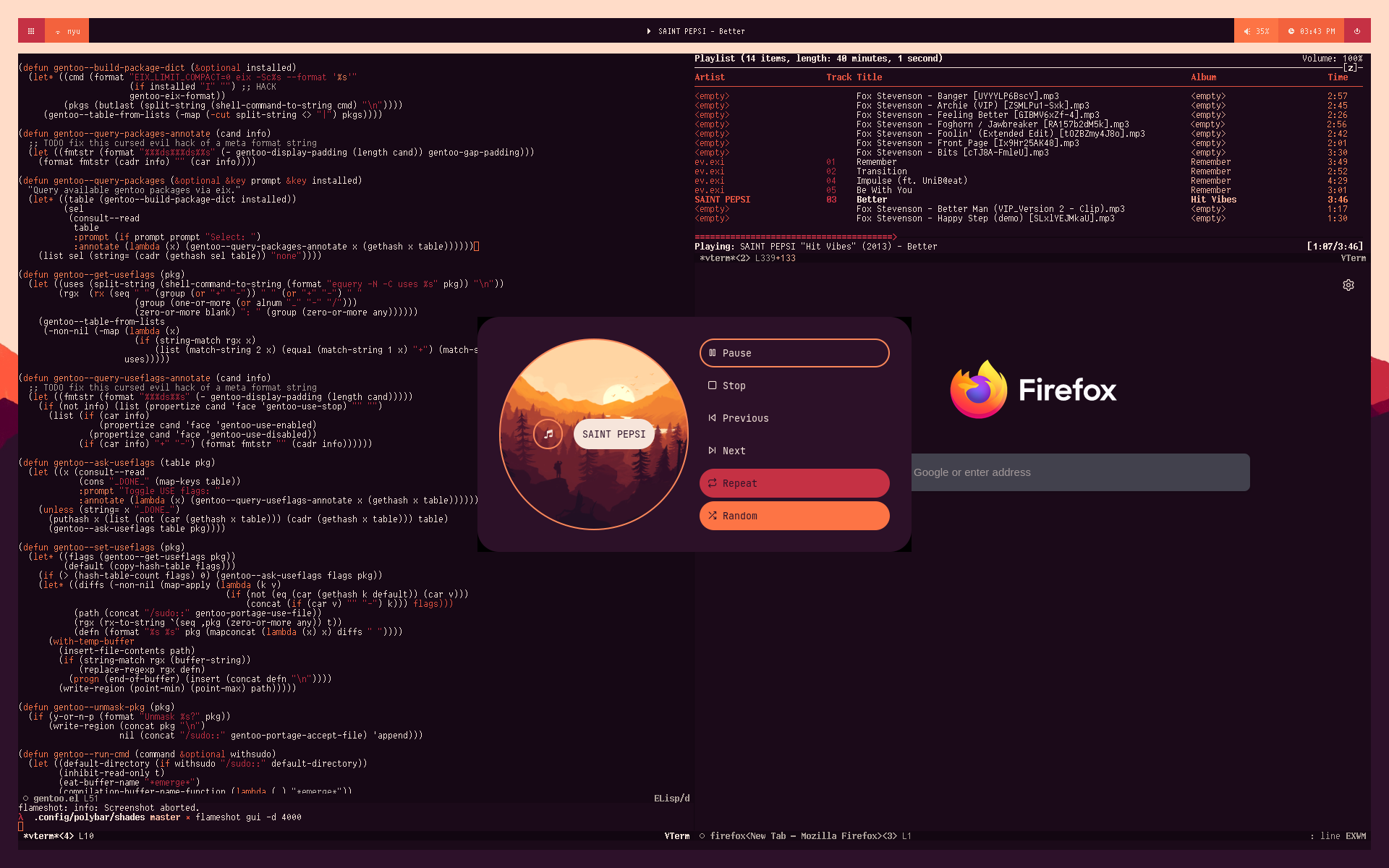Select the ev.exi track Remember

click(1029, 162)
